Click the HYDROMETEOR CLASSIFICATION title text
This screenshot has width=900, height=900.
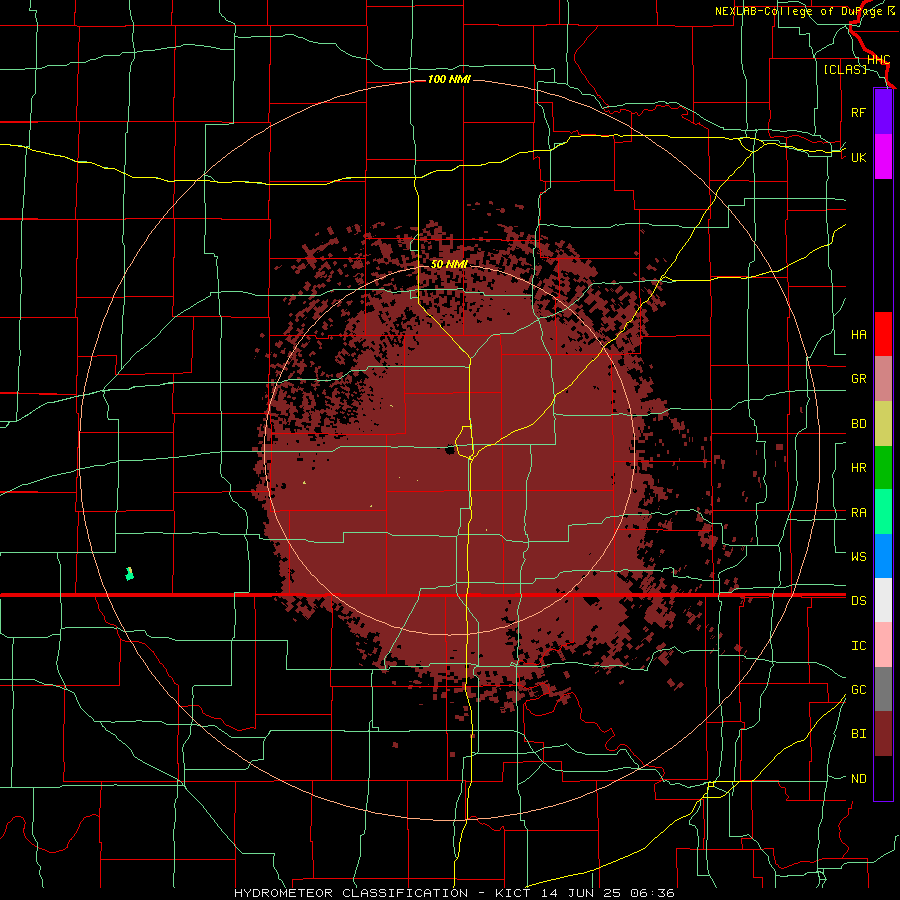pos(351,893)
